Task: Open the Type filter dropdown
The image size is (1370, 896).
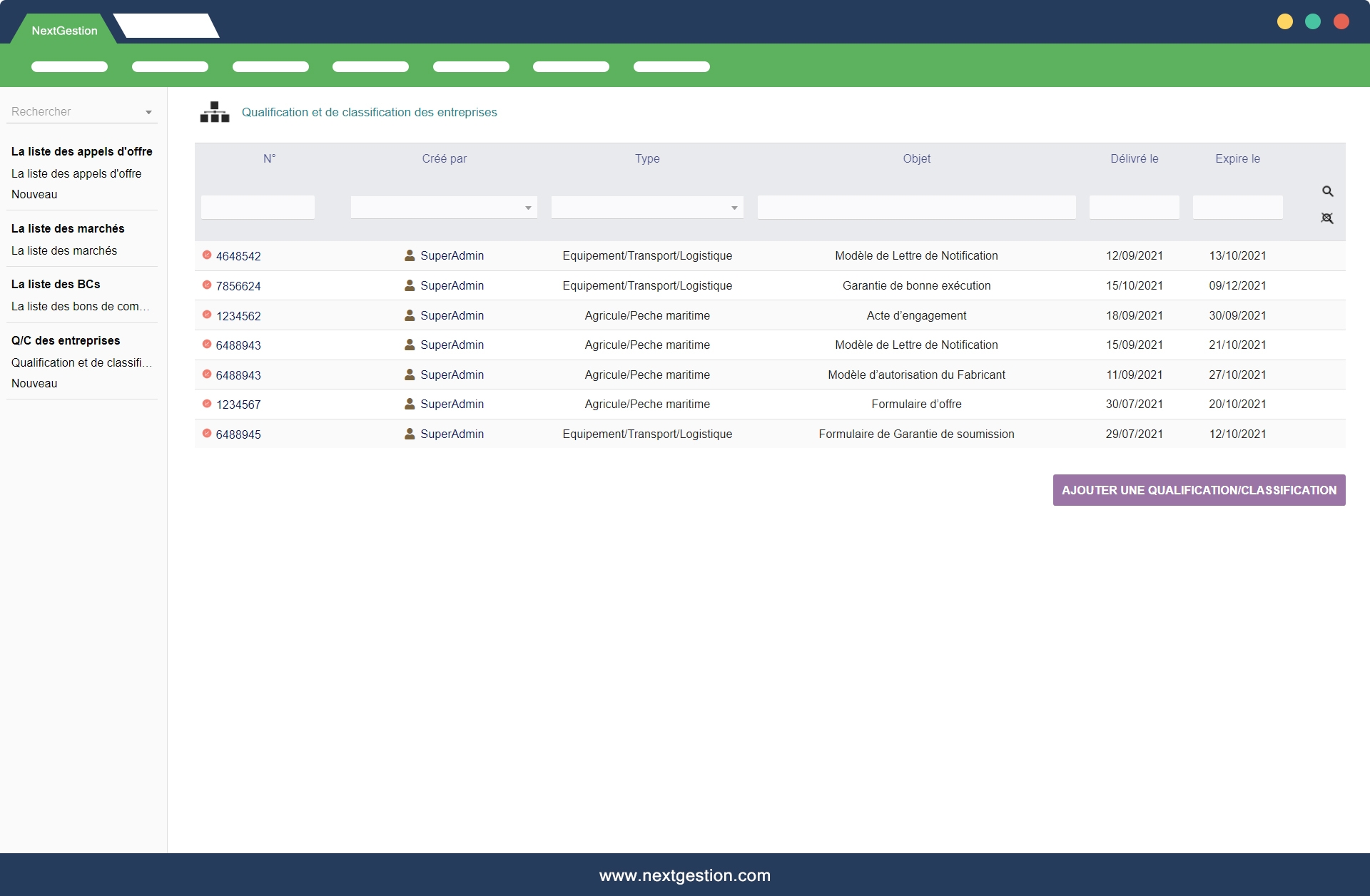Action: (647, 208)
